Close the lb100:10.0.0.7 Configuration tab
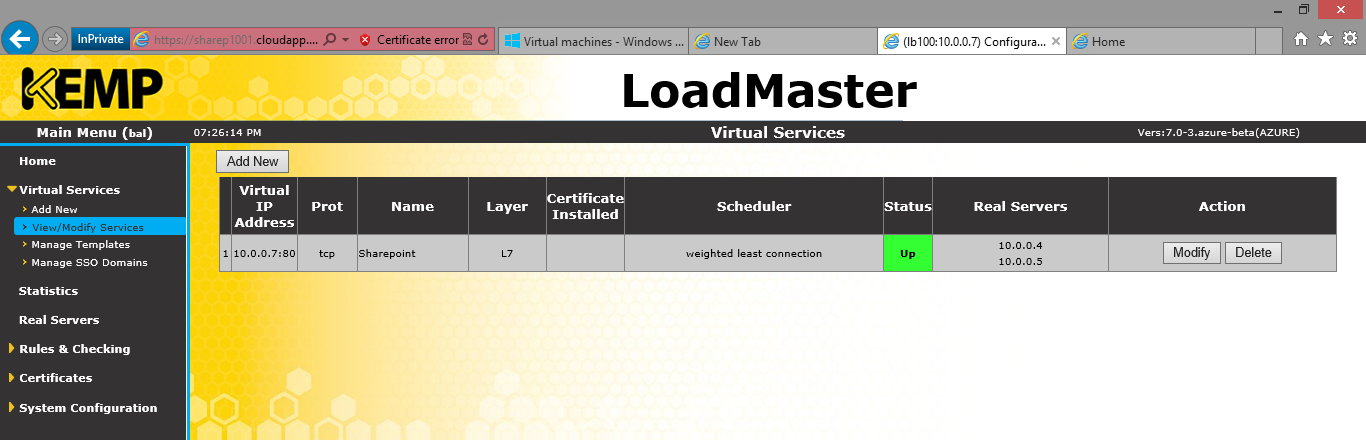Image resolution: width=1366 pixels, height=440 pixels. pyautogui.click(x=1056, y=41)
